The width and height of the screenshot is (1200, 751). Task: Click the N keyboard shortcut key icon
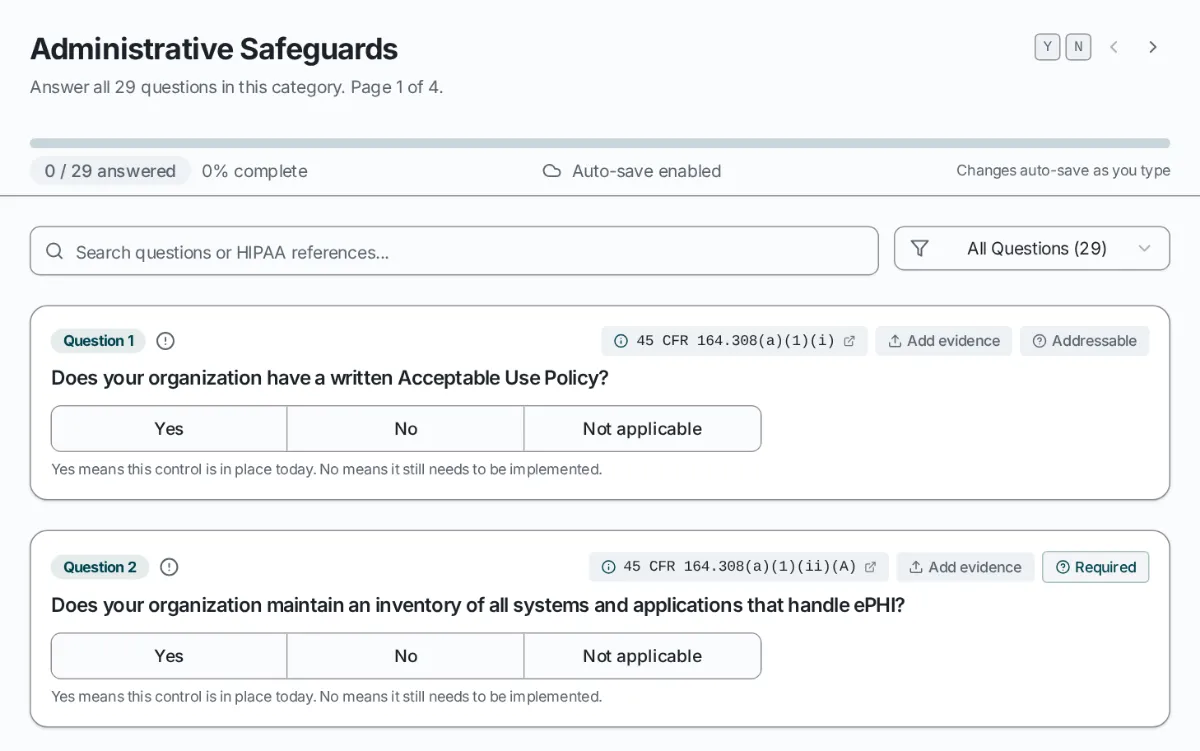click(1078, 47)
